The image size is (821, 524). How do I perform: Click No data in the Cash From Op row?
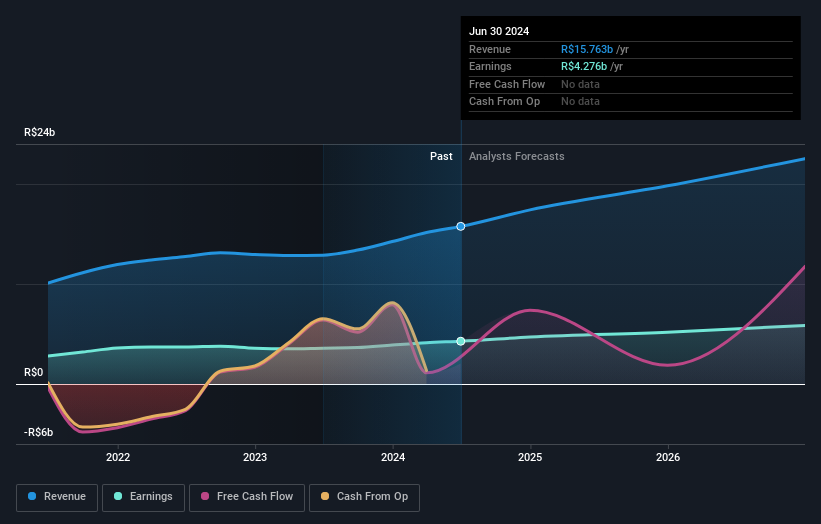click(580, 102)
